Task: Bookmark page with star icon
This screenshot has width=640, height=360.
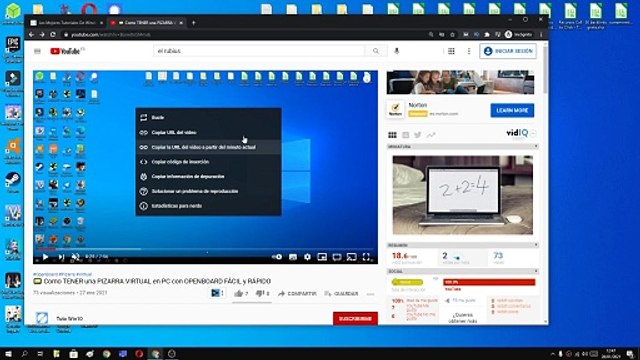Action: (x=452, y=35)
